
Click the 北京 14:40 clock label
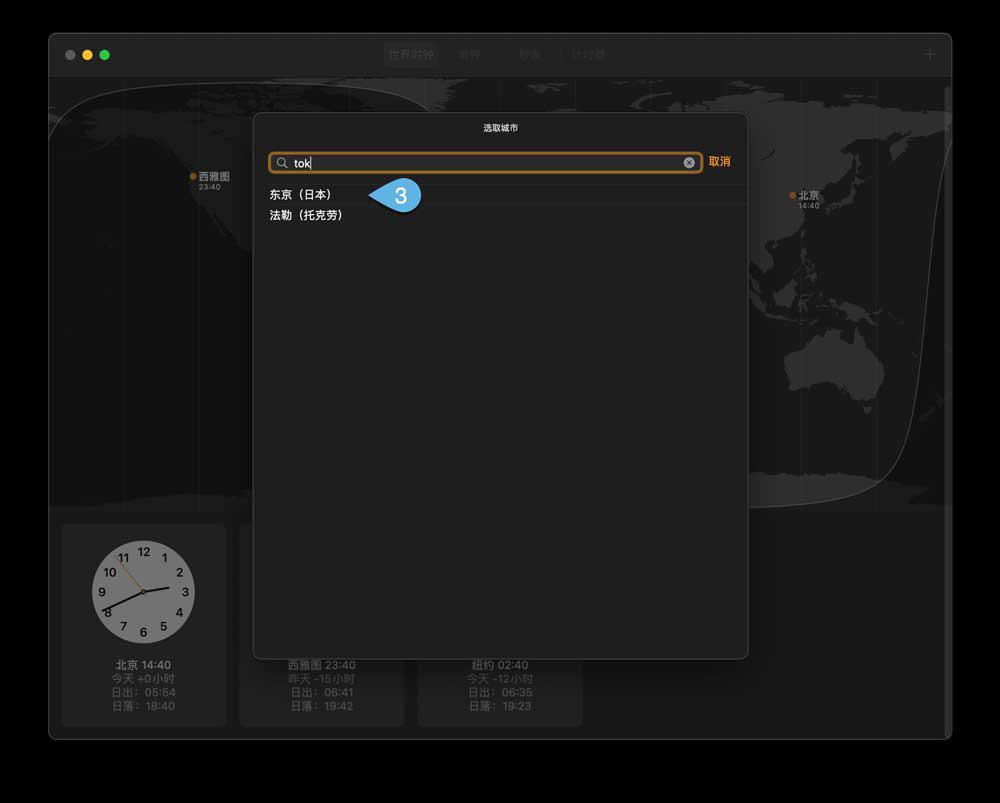[143, 665]
